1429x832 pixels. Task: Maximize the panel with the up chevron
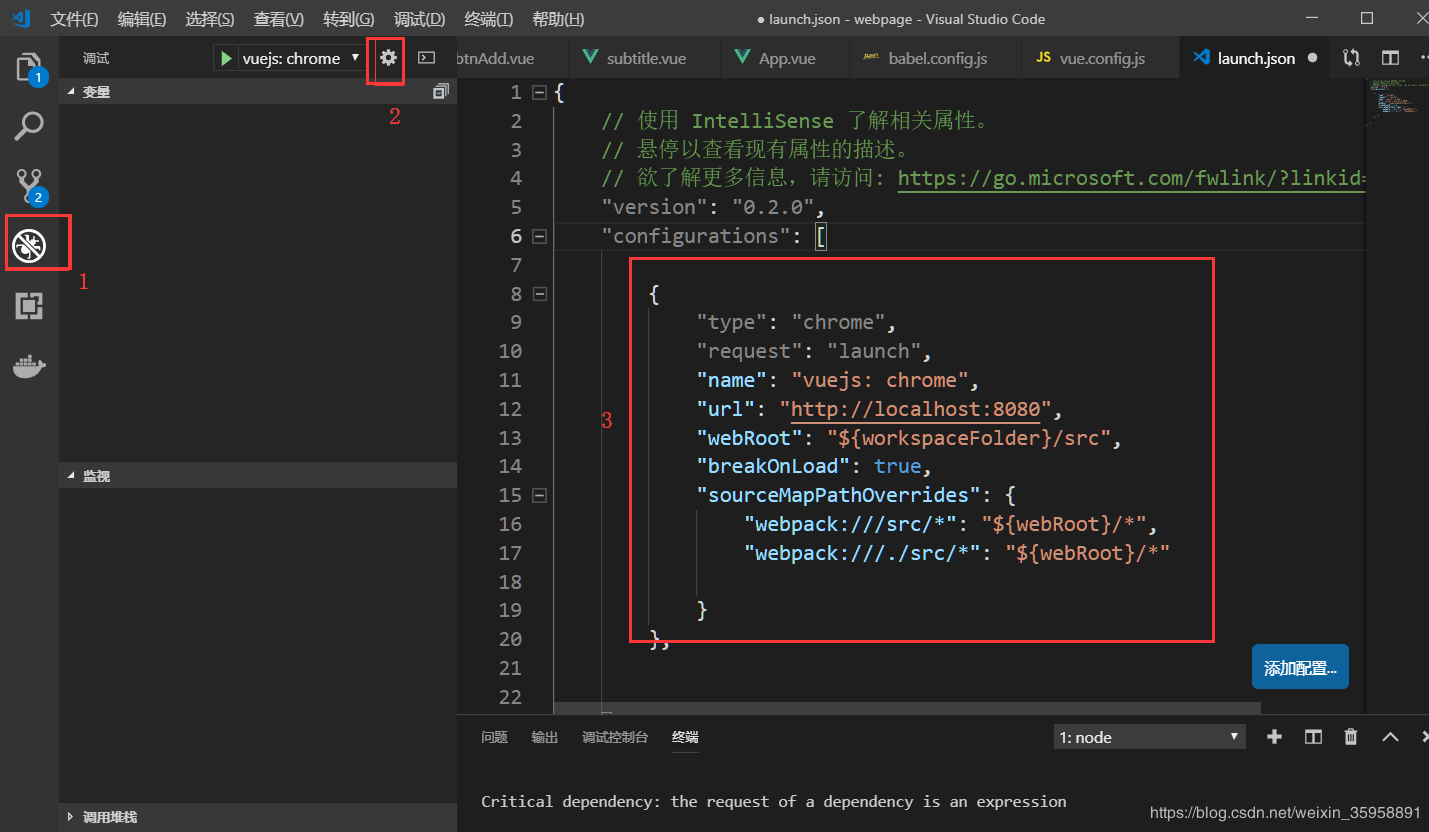point(1390,737)
